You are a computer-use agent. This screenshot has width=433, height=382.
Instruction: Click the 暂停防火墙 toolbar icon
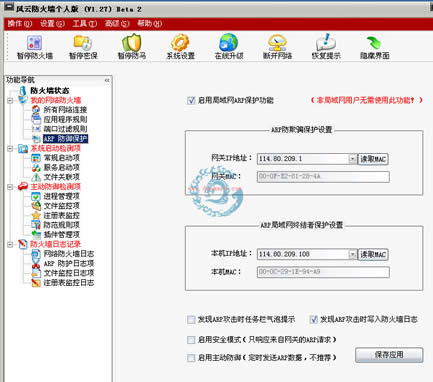(x=35, y=43)
